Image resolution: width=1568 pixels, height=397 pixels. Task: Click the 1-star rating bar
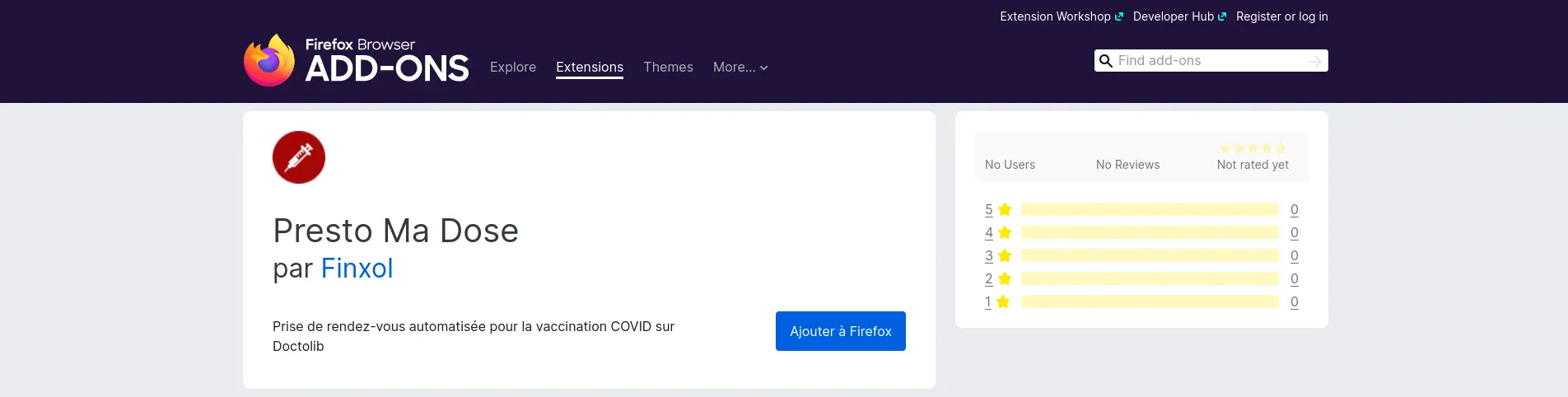pyautogui.click(x=1150, y=301)
